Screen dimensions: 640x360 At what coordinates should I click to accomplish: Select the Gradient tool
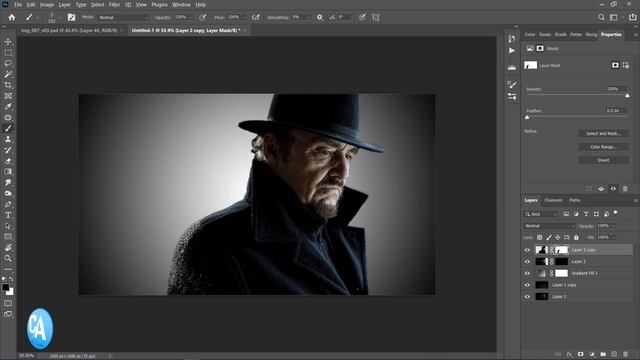coord(8,171)
